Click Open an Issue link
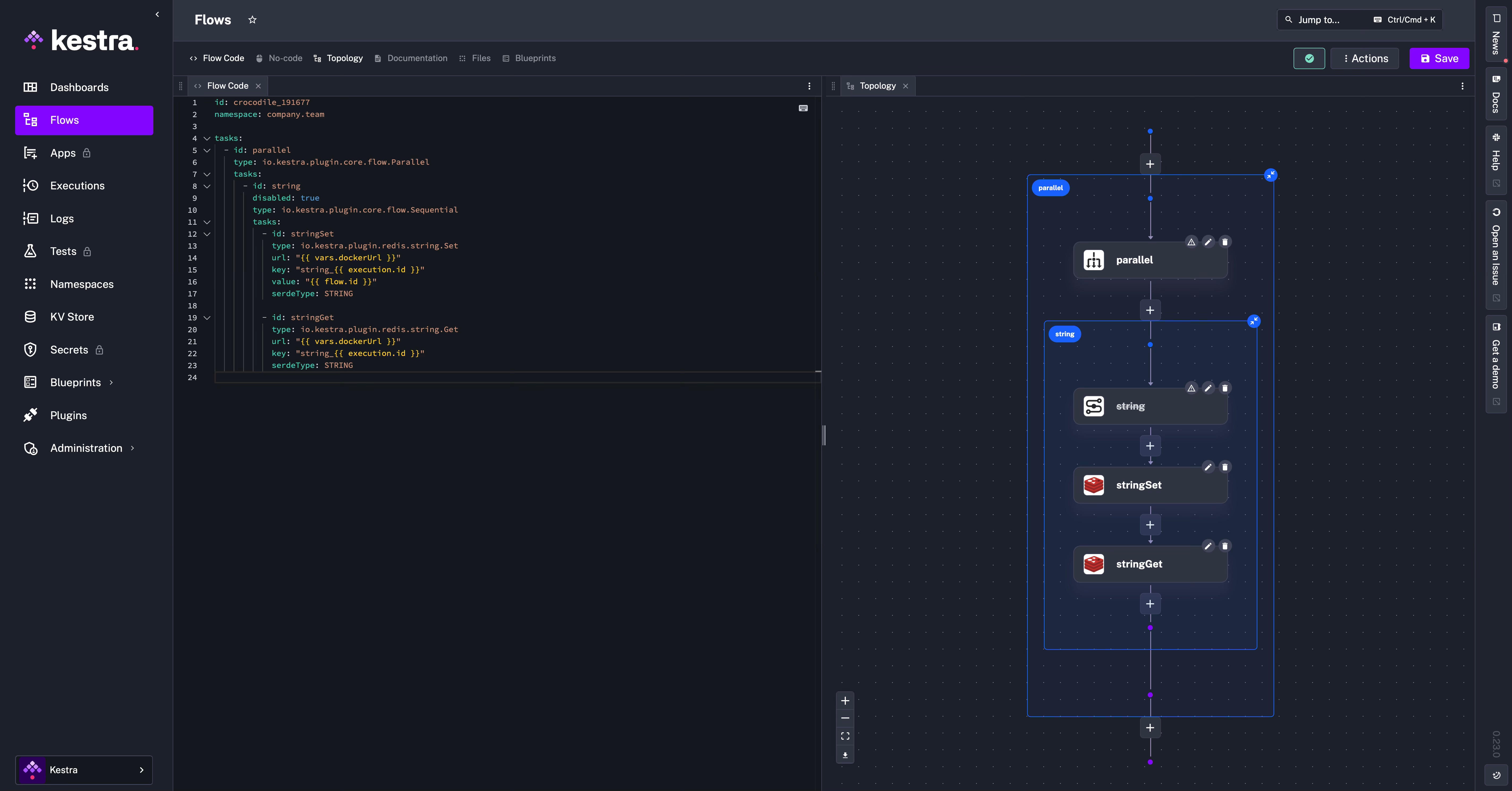Screen dimensions: 1512x791 click(1496, 255)
